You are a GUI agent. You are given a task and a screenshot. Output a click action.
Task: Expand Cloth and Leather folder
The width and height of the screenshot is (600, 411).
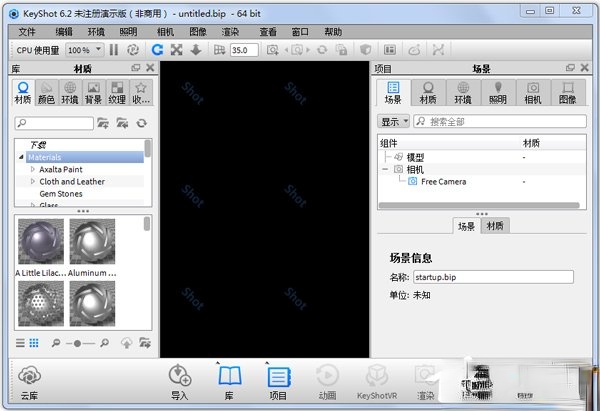point(33,181)
